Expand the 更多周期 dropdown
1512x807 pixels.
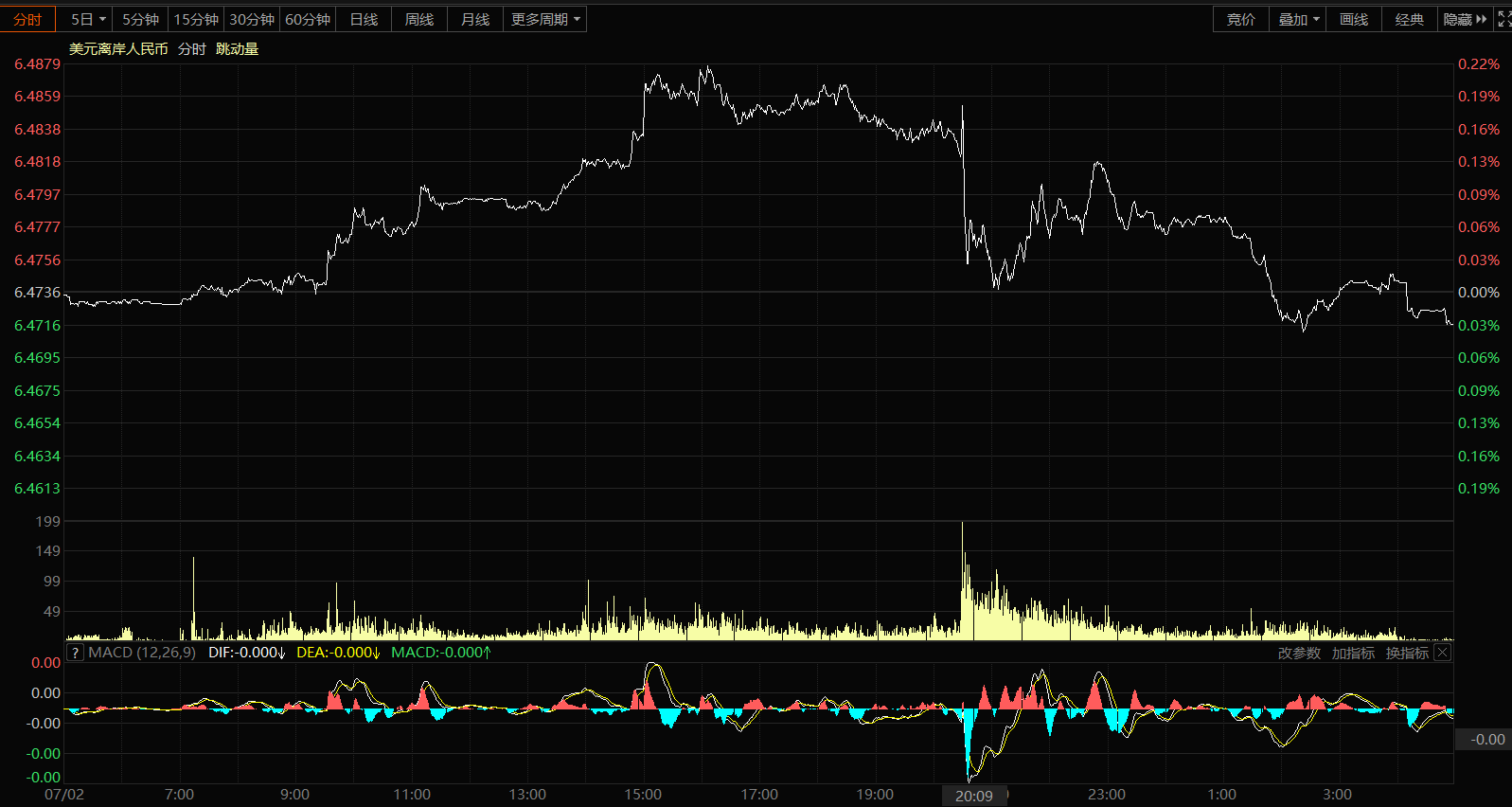(545, 19)
